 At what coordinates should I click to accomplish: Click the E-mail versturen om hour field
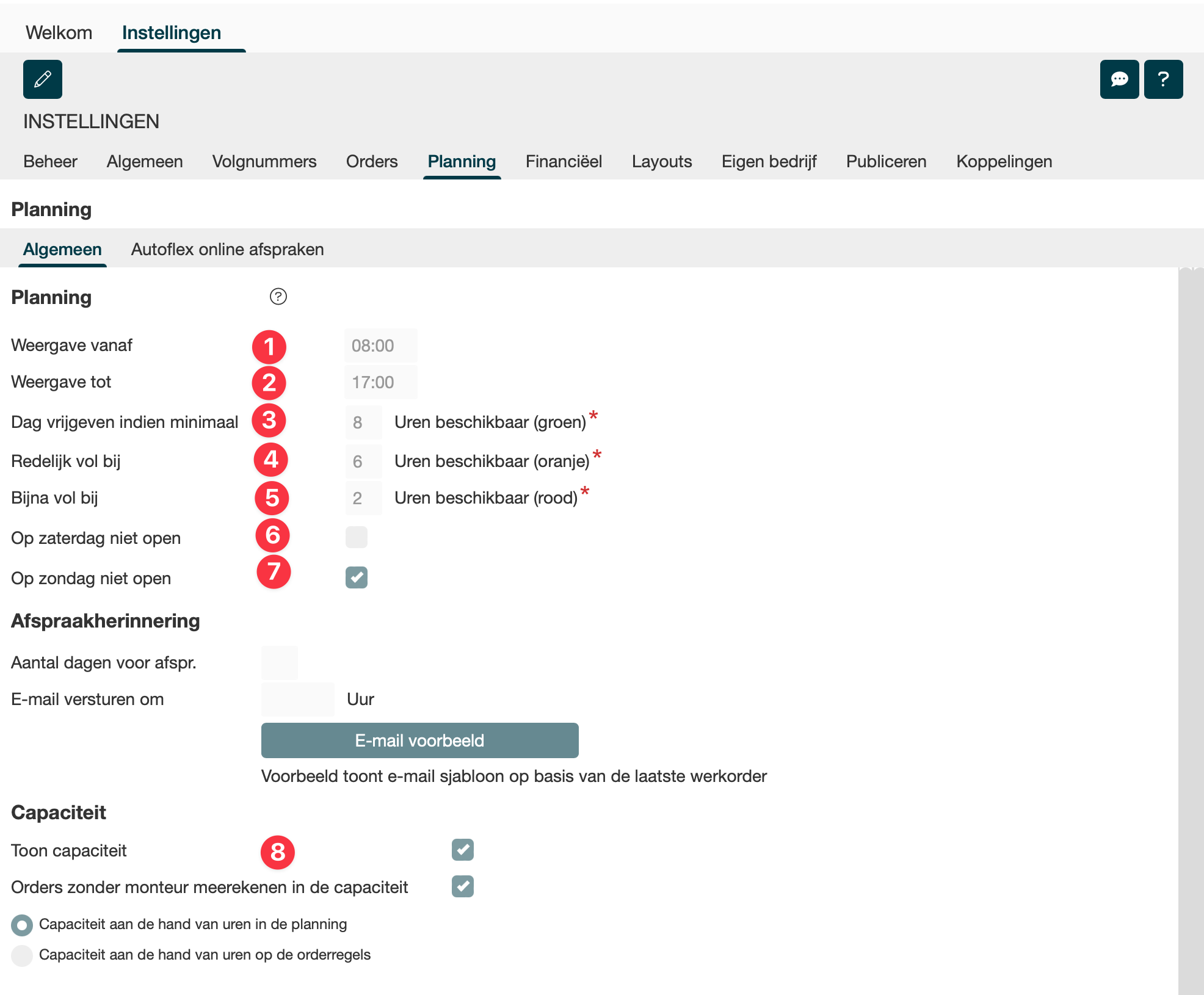[x=297, y=700]
